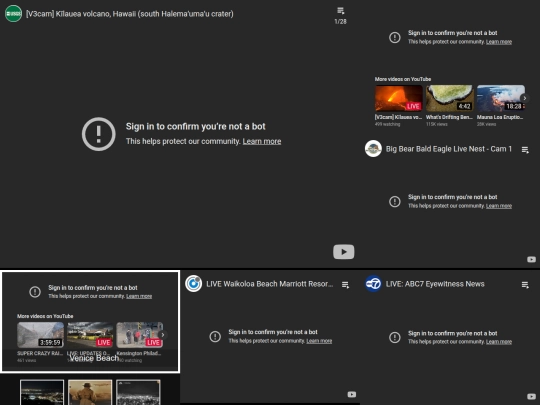Open the Big Bear Bald Eagle Live Nest title
The width and height of the screenshot is (540, 405).
point(449,149)
